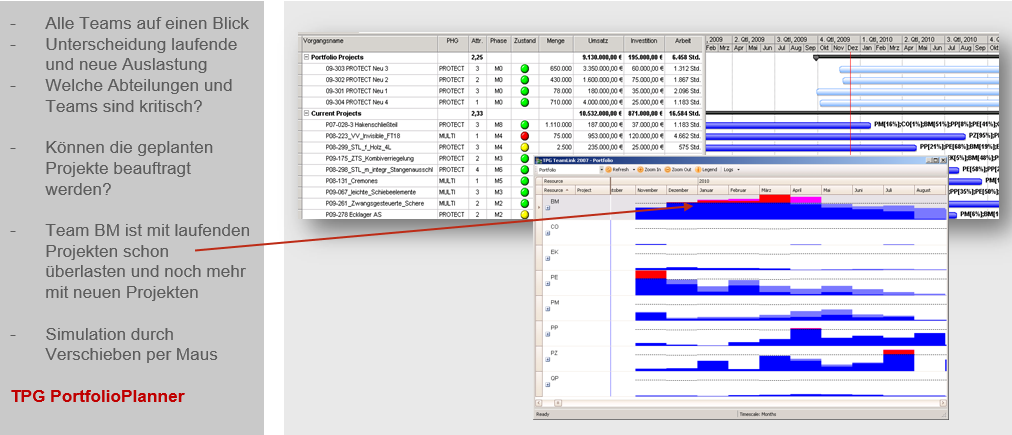Click green status light of 09-303 PROTECT Neu 3
This screenshot has height=435, width=1012.
coord(525,68)
